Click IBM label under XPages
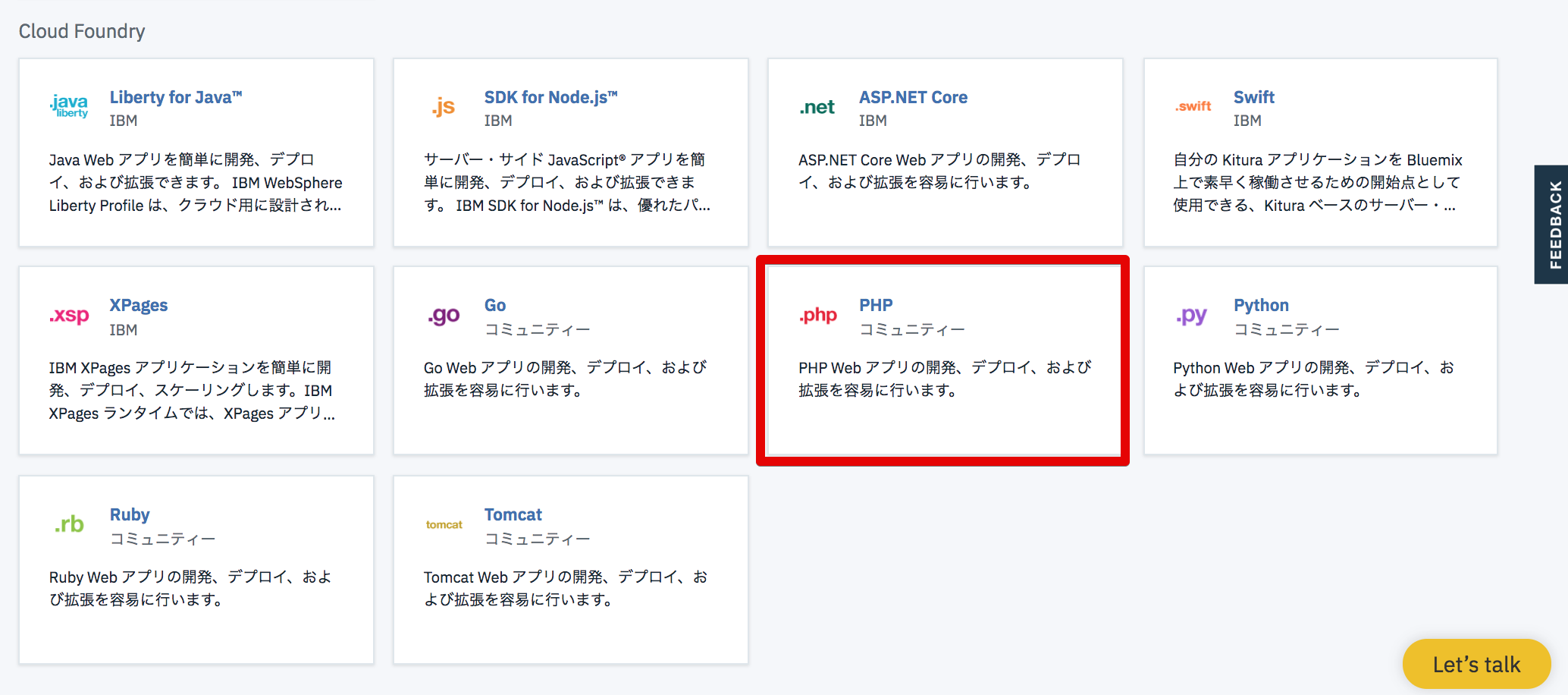Screen dimensions: 1568x695 click(x=124, y=330)
